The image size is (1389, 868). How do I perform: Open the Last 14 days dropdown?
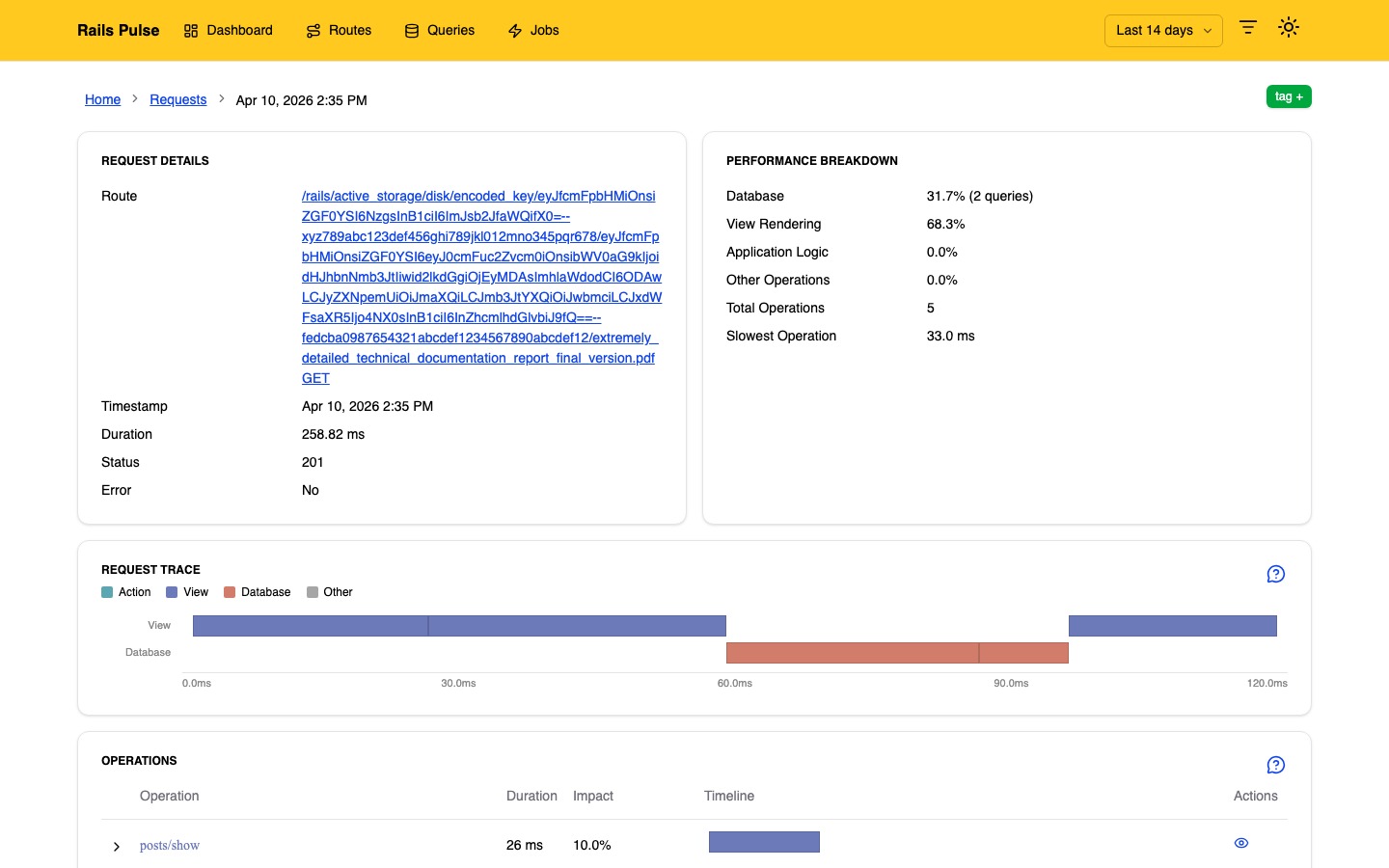(1162, 30)
